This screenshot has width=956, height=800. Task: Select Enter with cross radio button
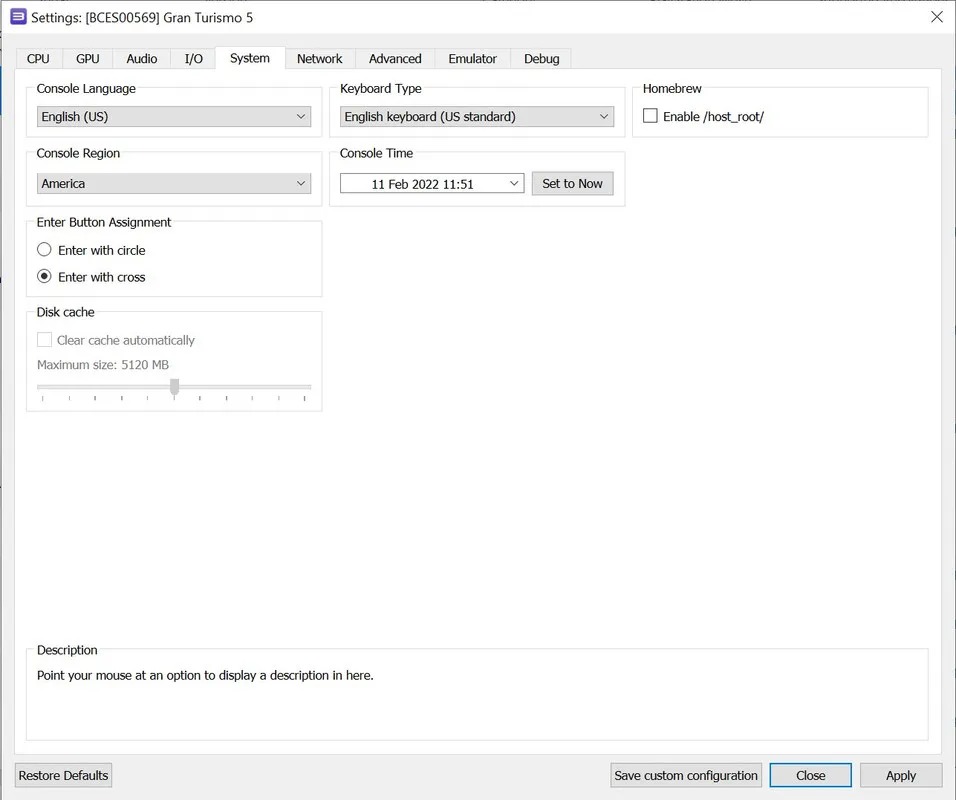pyautogui.click(x=44, y=277)
